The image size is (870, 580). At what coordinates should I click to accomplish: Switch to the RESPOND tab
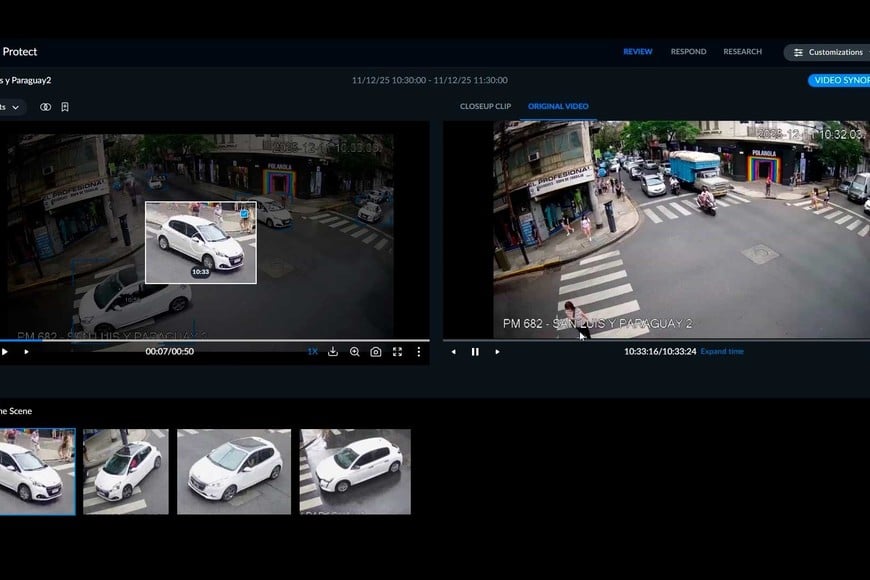(688, 51)
